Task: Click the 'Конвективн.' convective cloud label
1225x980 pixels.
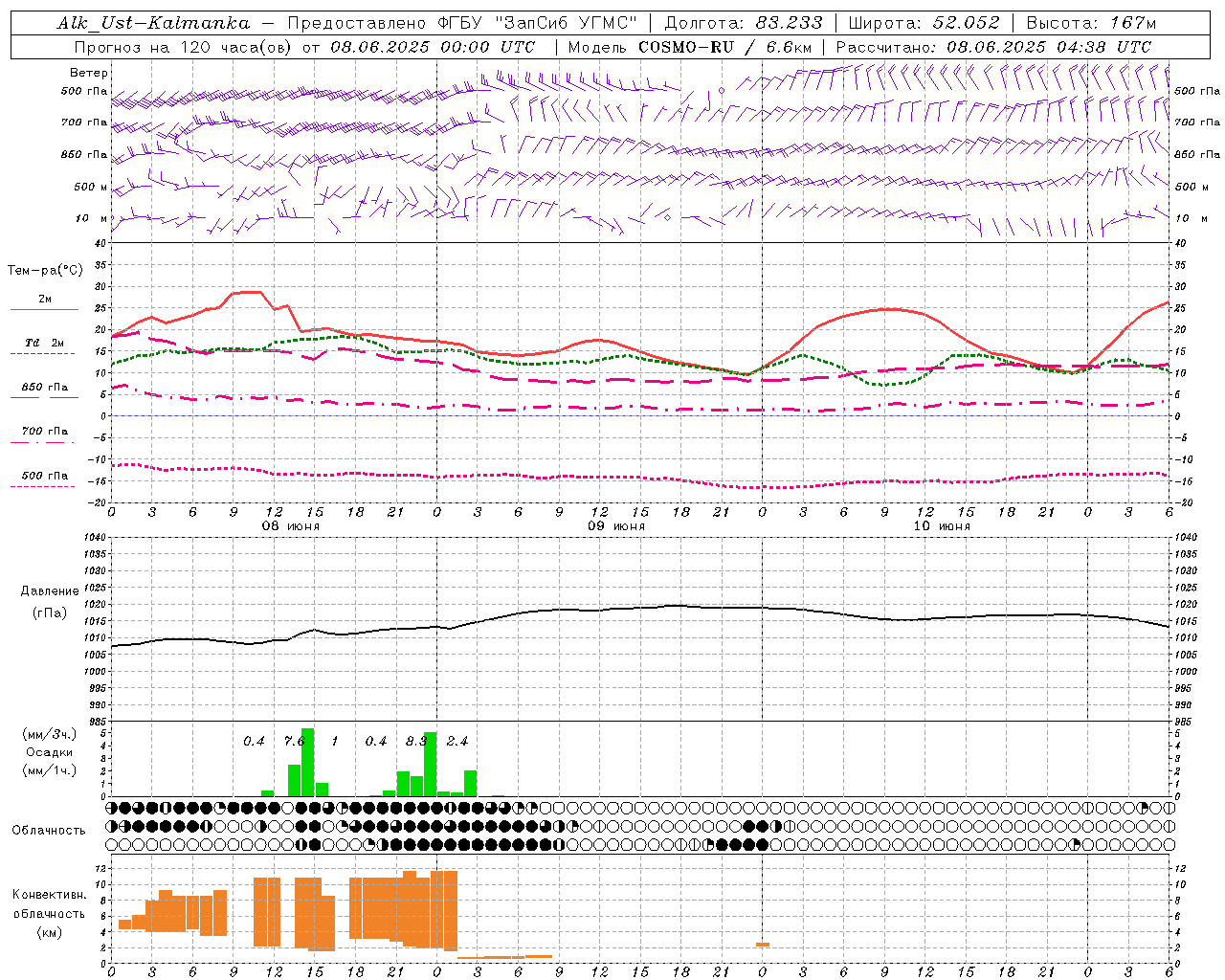Action: 50,895
